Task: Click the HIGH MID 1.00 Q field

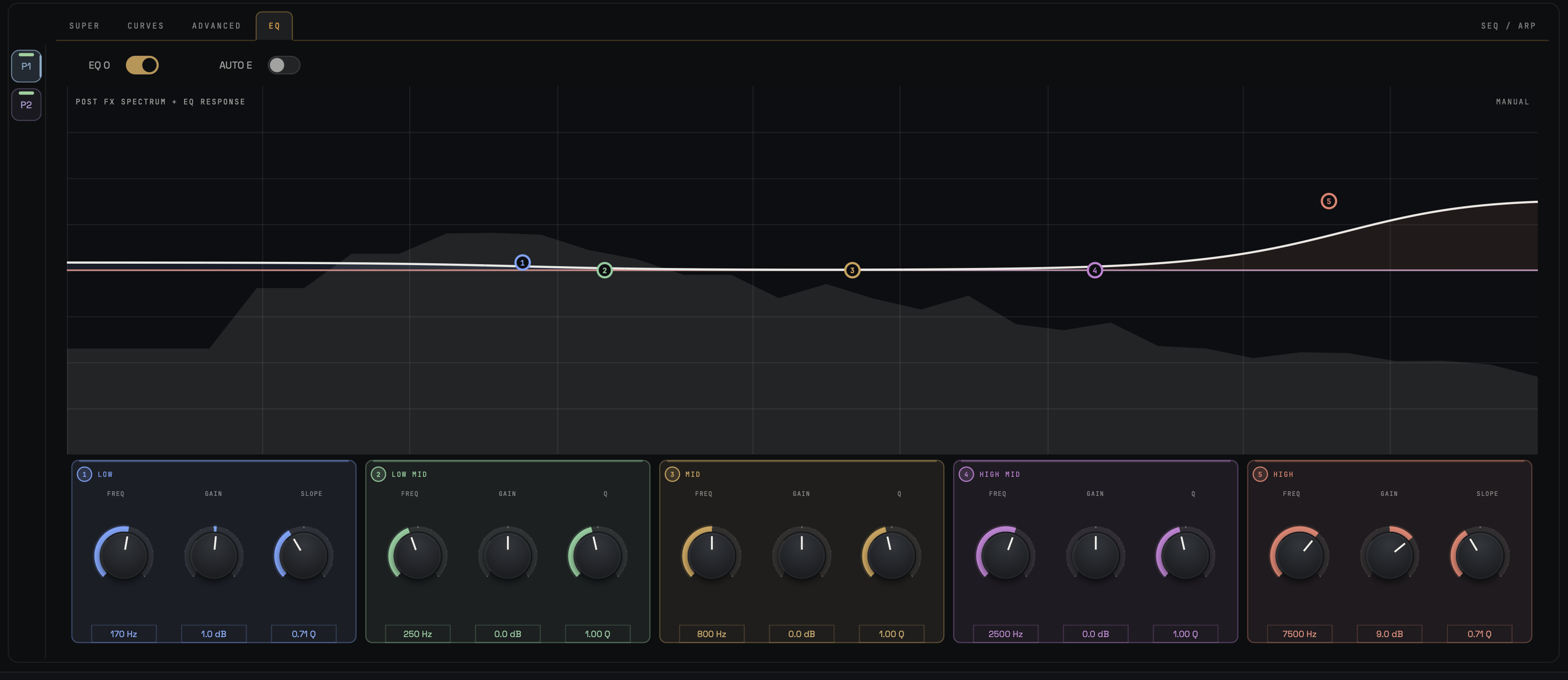Action: pyautogui.click(x=1185, y=634)
